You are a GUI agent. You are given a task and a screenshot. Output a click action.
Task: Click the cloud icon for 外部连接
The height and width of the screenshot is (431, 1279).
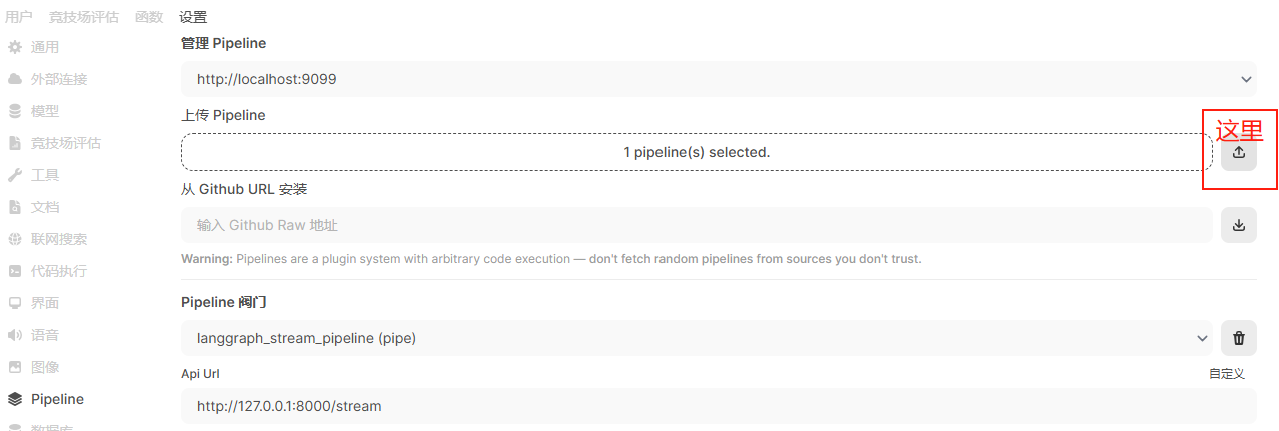(15, 79)
